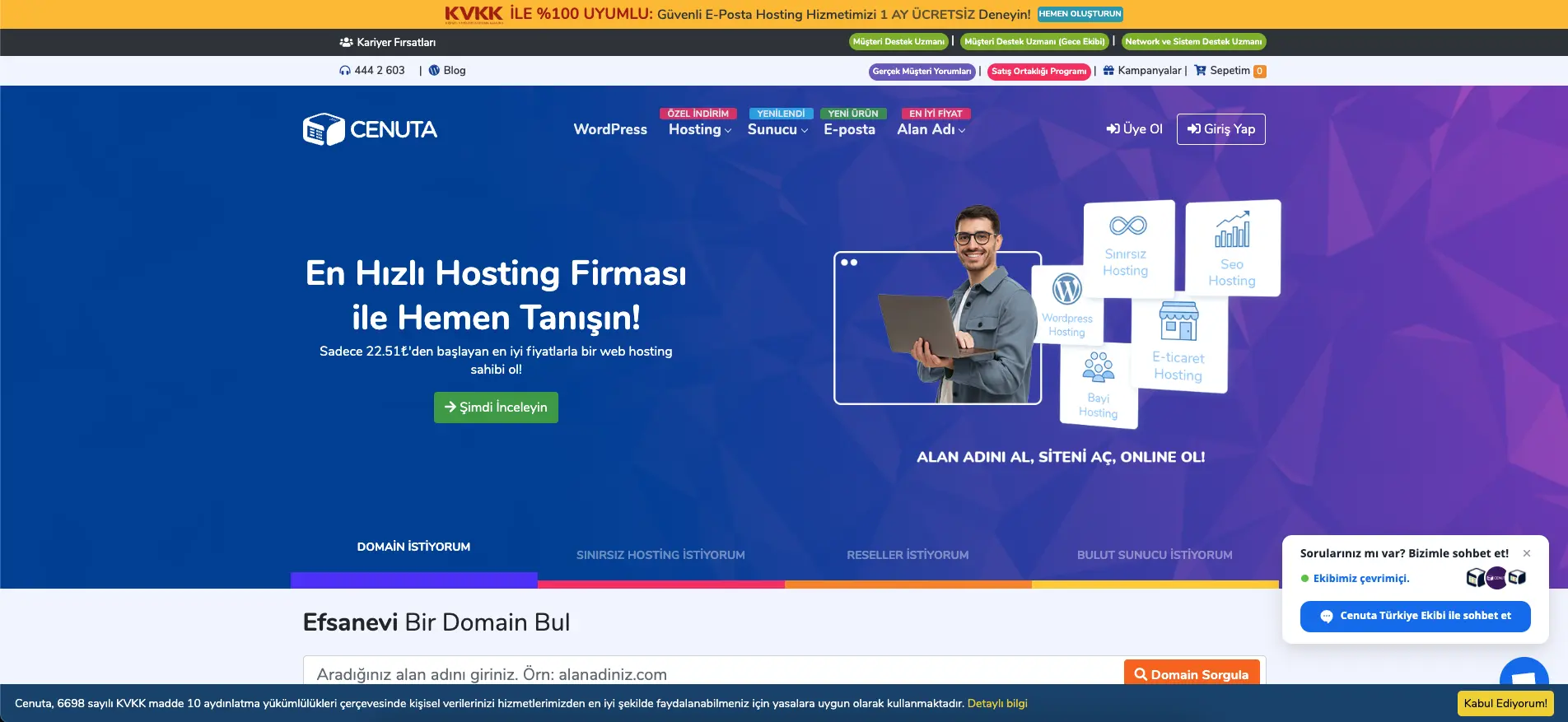The height and width of the screenshot is (722, 1568).
Task: Open the Sınırsız Hosting infinity card
Action: pos(1127,248)
